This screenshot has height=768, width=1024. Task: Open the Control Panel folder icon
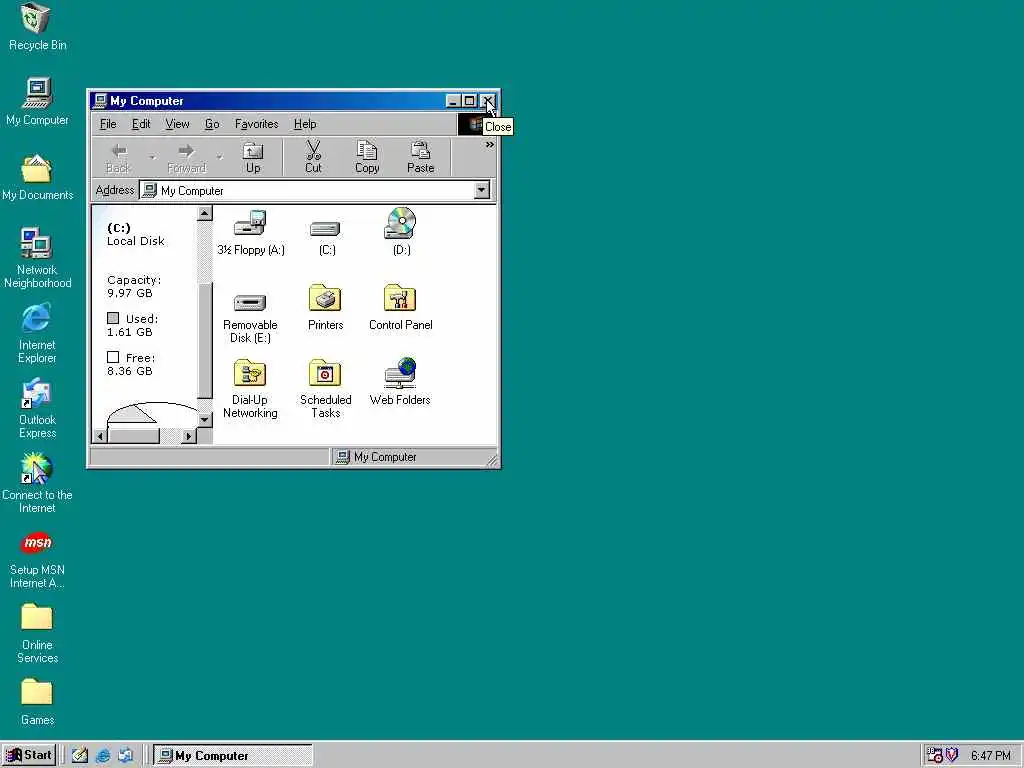coord(400,308)
